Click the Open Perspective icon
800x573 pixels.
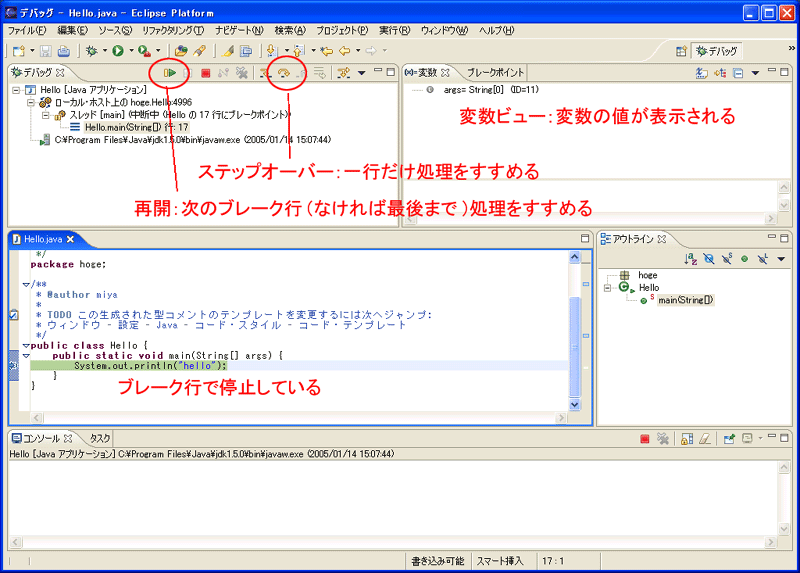coord(681,51)
